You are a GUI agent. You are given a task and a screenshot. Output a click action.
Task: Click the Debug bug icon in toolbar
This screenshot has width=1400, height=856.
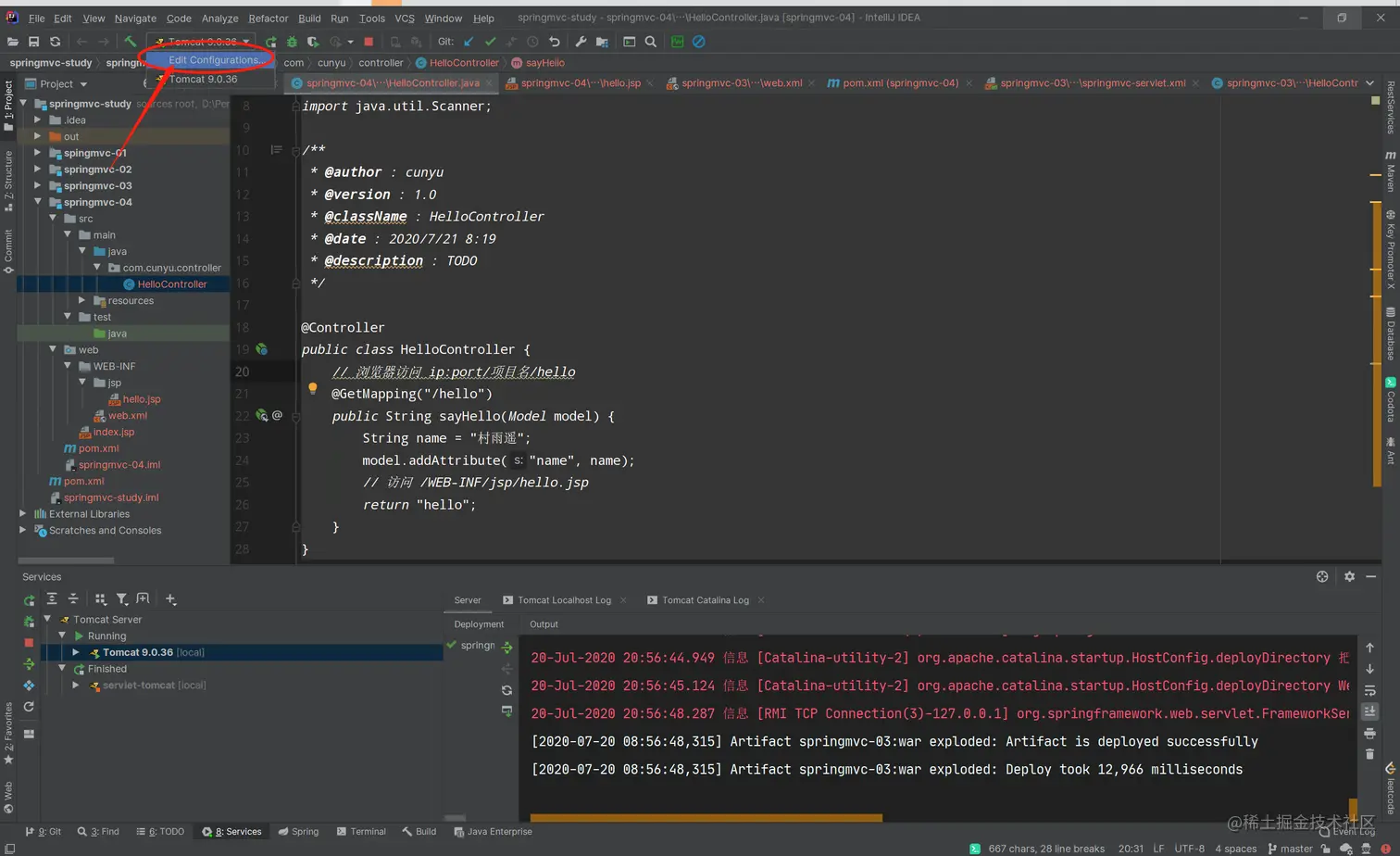pyautogui.click(x=292, y=42)
